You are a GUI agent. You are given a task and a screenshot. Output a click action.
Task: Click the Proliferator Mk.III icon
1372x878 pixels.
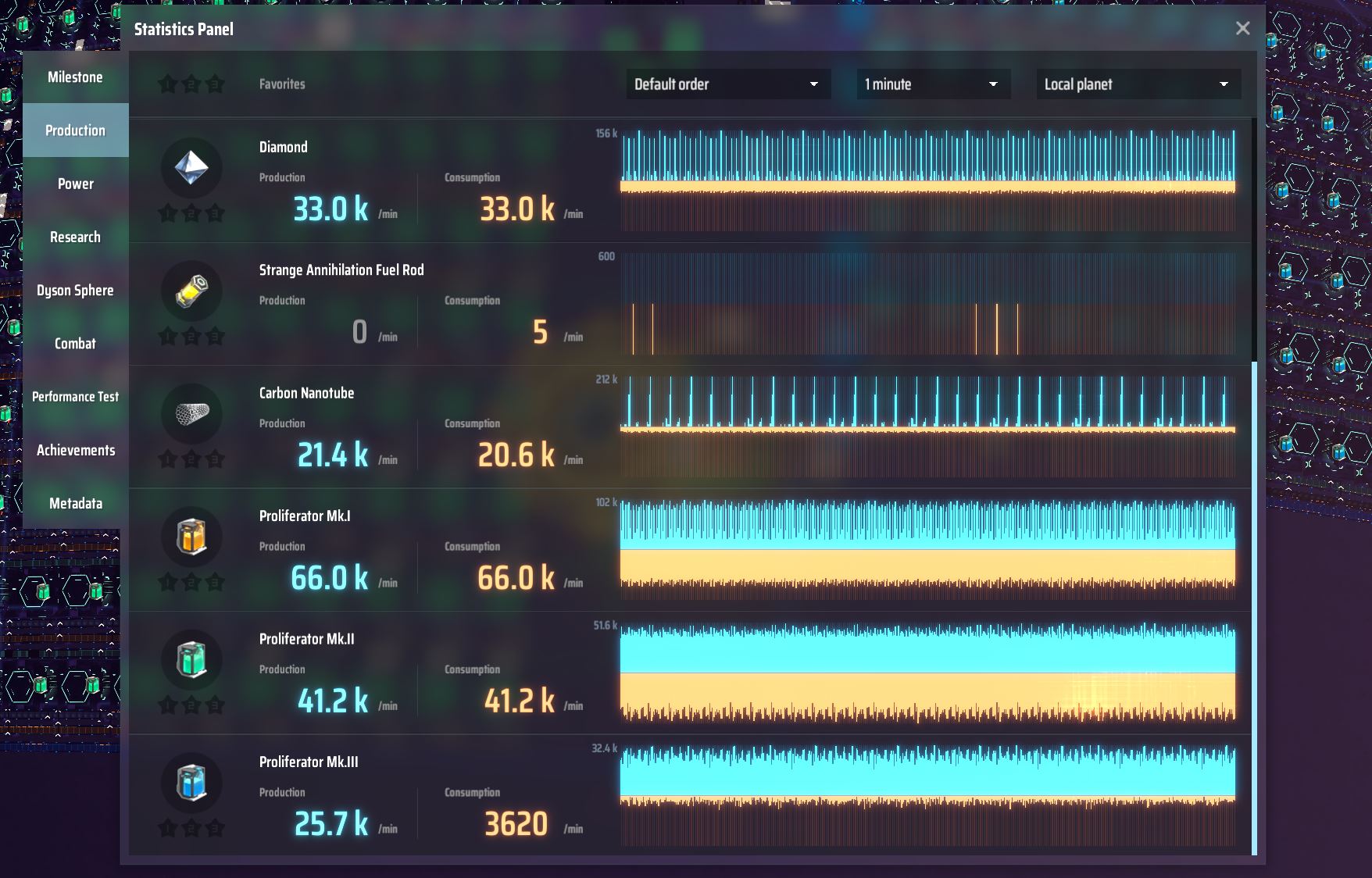pyautogui.click(x=191, y=783)
